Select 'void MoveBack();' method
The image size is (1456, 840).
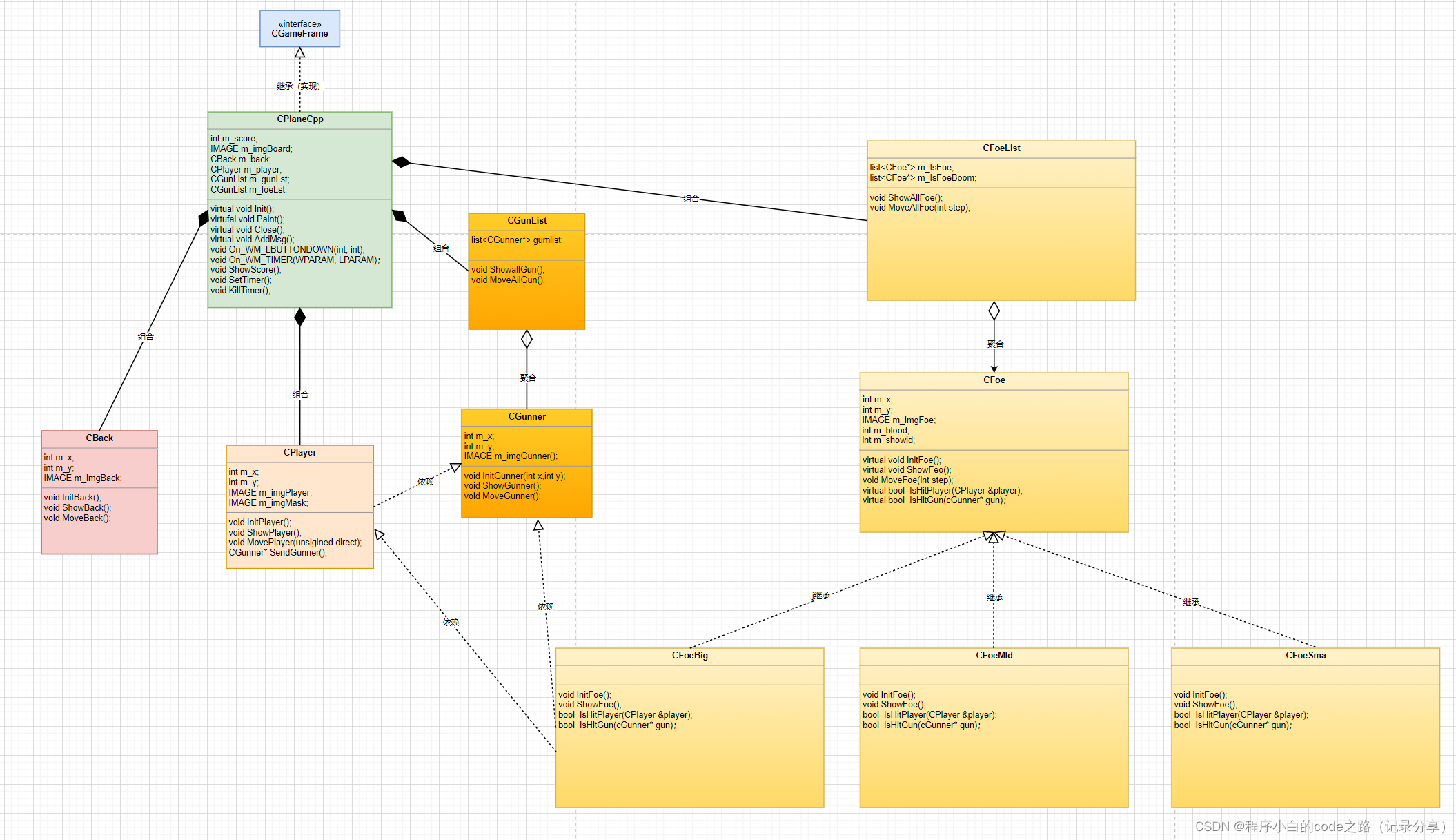click(77, 518)
